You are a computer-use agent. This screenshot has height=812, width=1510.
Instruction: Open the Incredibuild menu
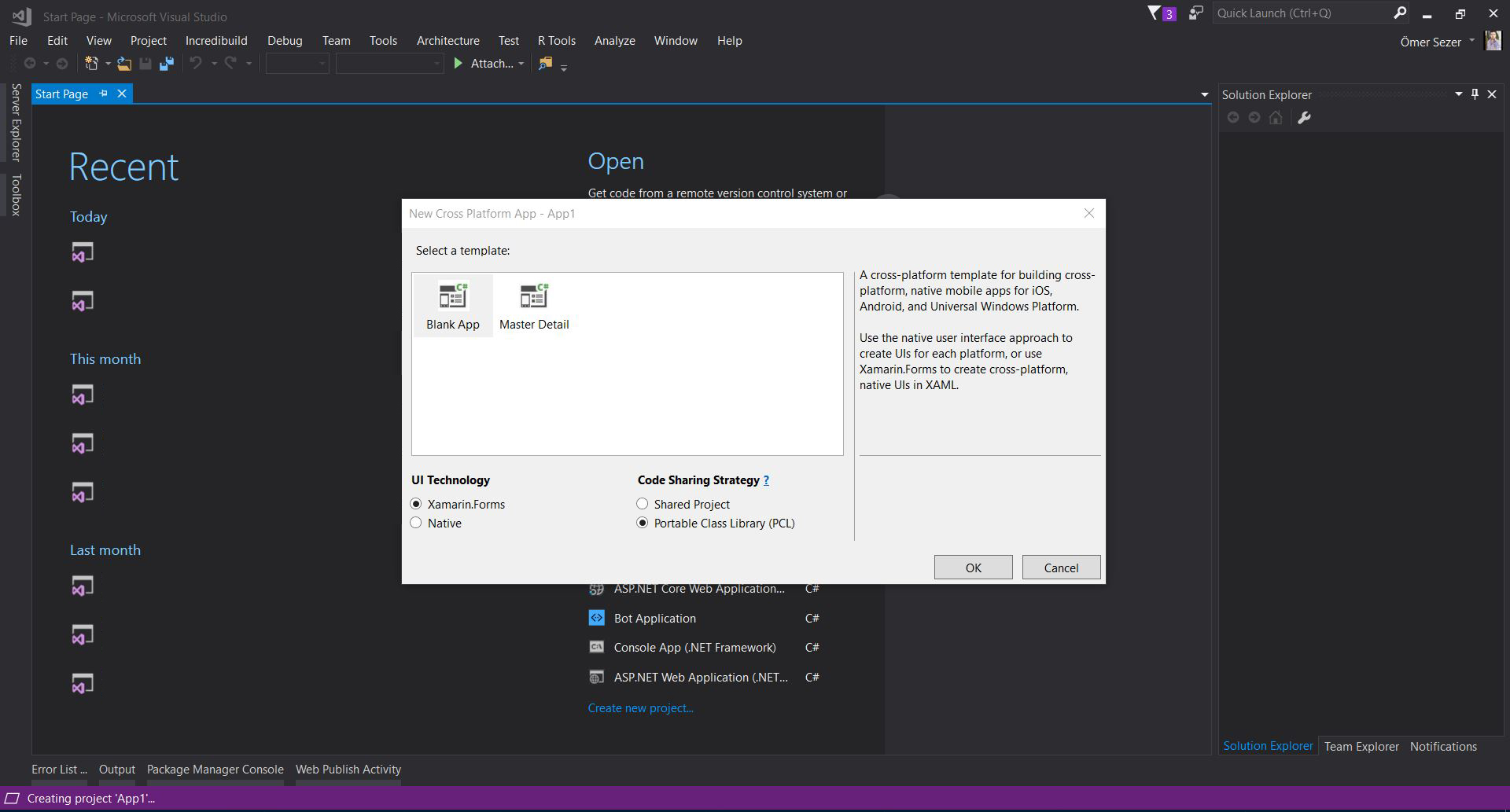click(216, 41)
